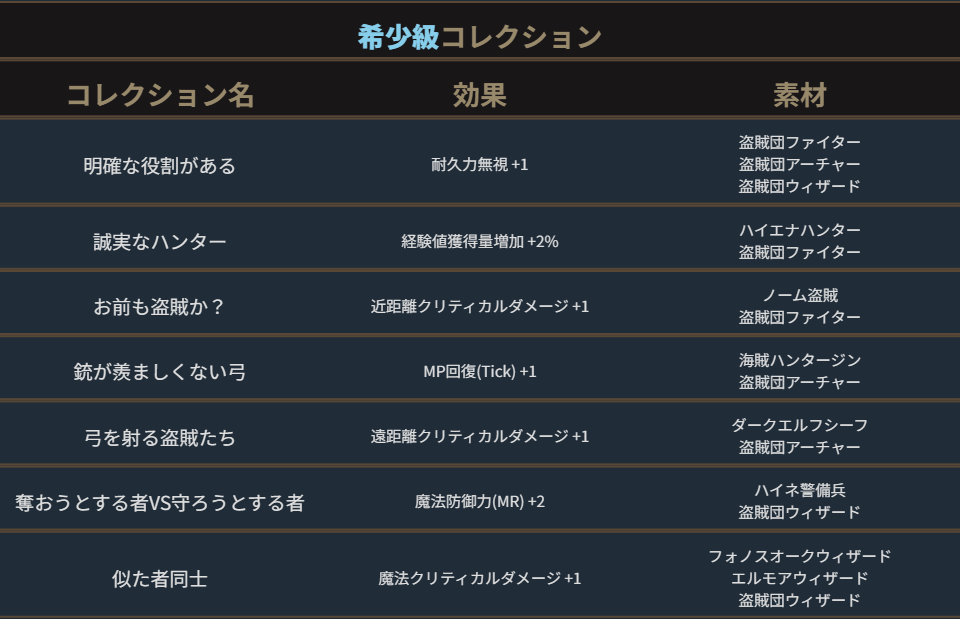The height and width of the screenshot is (619, 960).
Task: Click the 魔法防御力(MR) +2 effect text
Action: (x=480, y=502)
